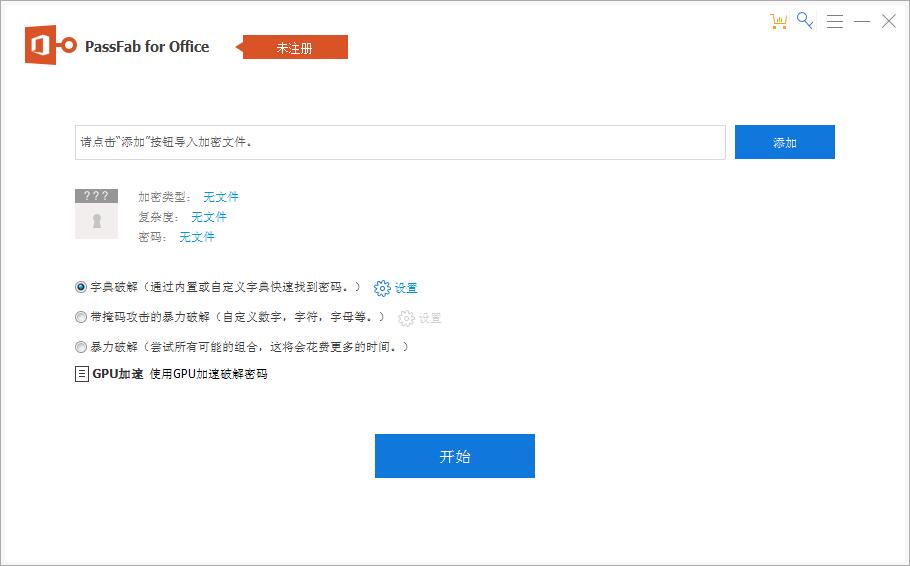Select the 字典破解 radio option
The height and width of the screenshot is (566, 910).
81,287
